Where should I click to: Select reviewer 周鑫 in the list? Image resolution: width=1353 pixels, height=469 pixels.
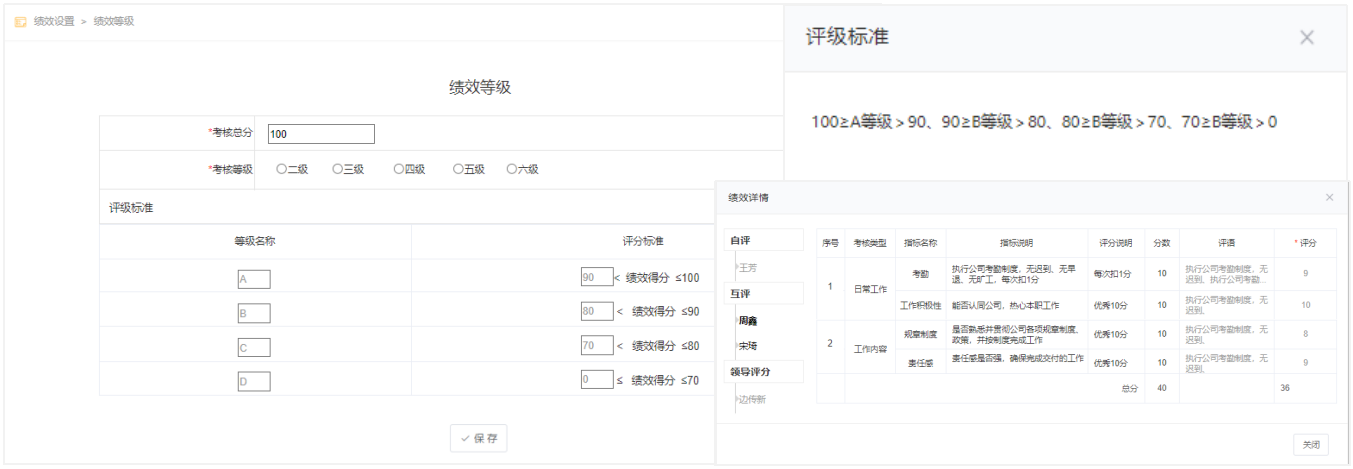pos(748,321)
